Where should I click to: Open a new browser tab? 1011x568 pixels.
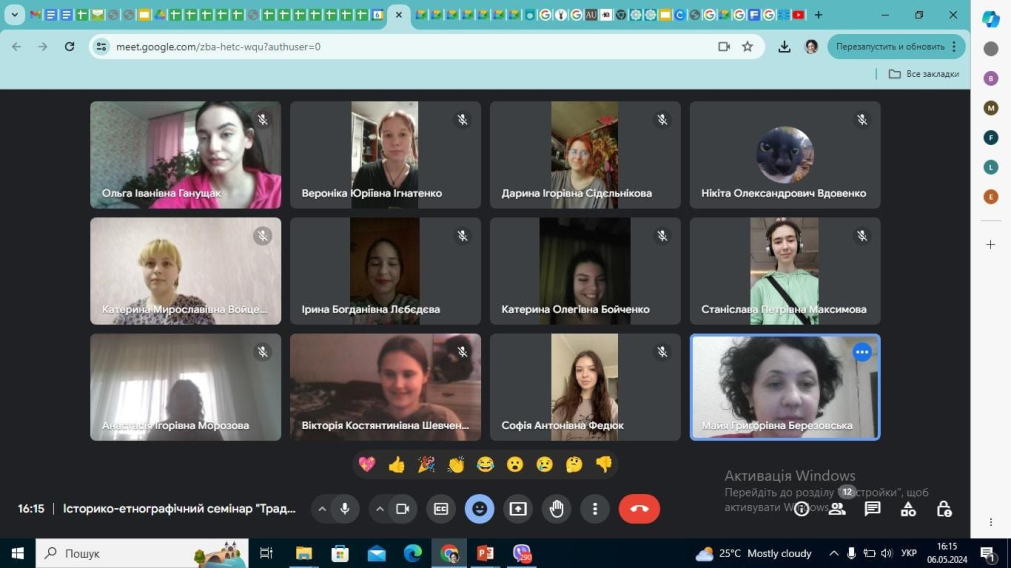click(818, 14)
